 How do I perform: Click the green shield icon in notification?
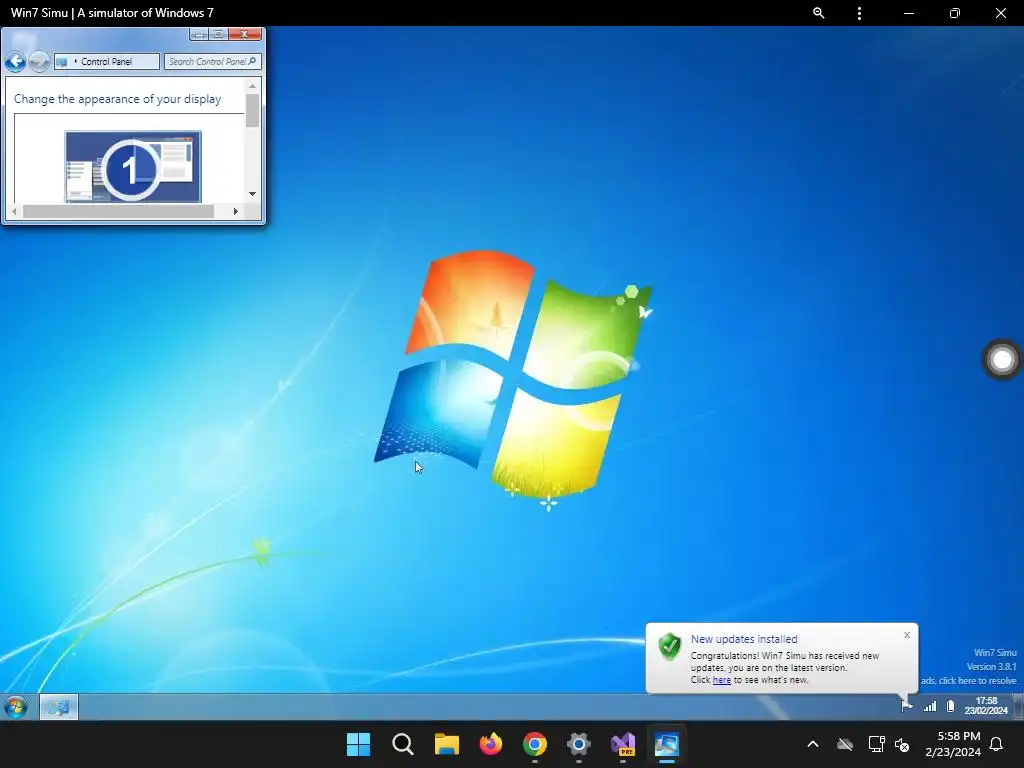click(x=669, y=647)
